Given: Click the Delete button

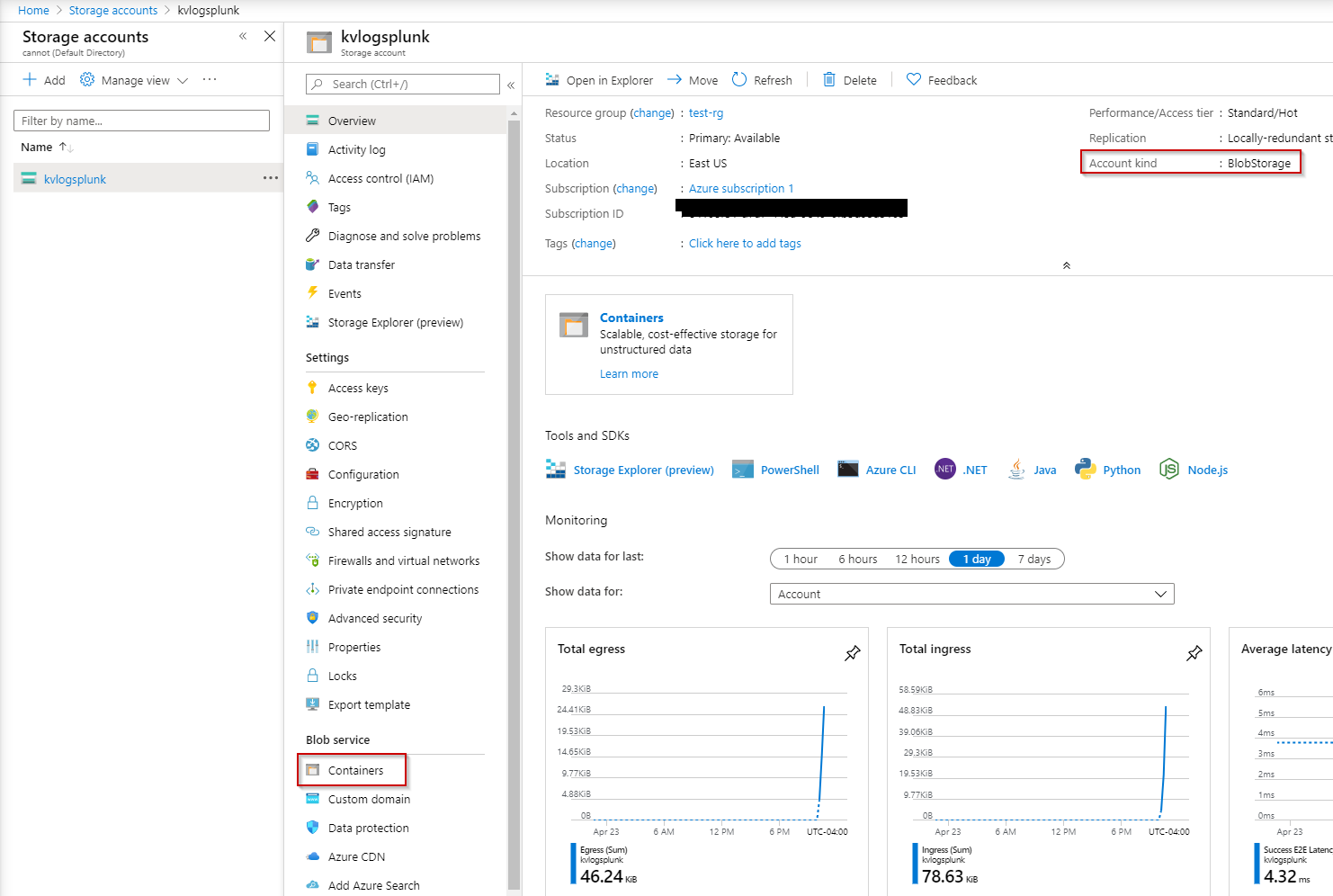Looking at the screenshot, I should pos(850,80).
